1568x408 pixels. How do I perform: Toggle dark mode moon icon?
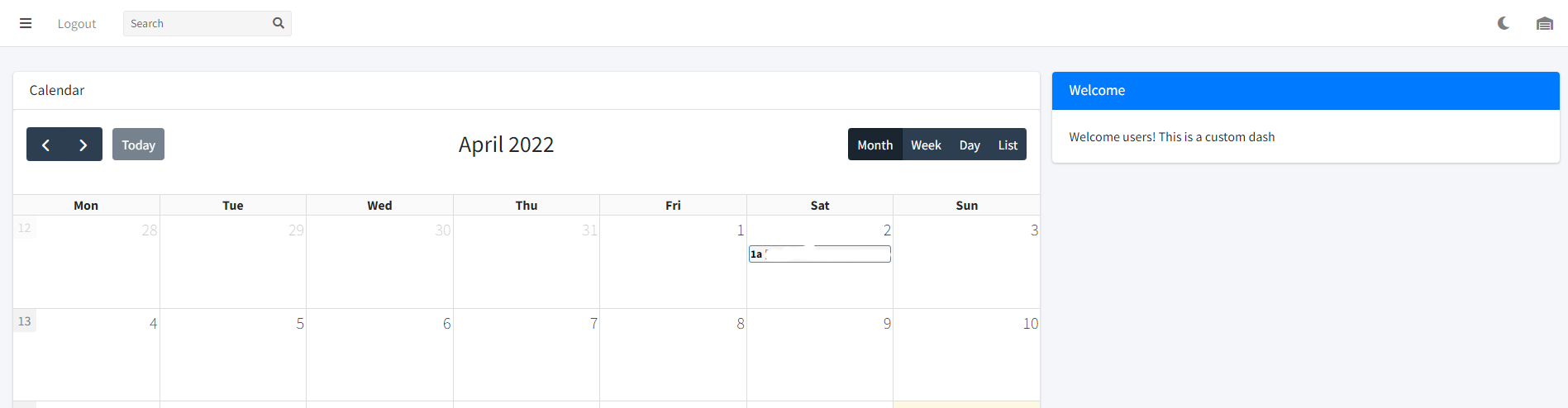point(1504,23)
